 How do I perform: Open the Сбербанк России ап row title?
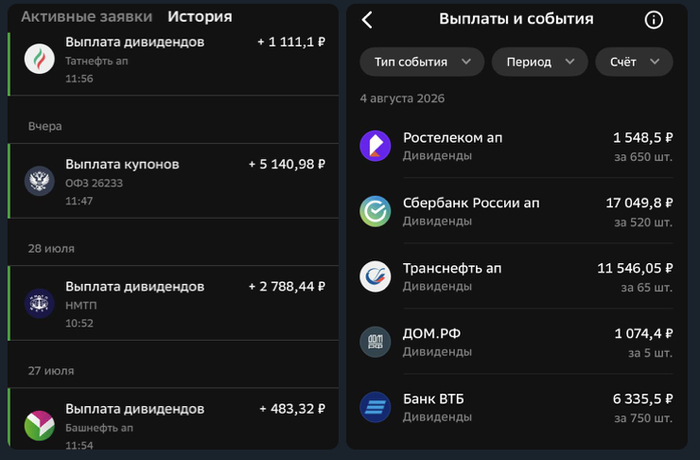[x=471, y=203]
